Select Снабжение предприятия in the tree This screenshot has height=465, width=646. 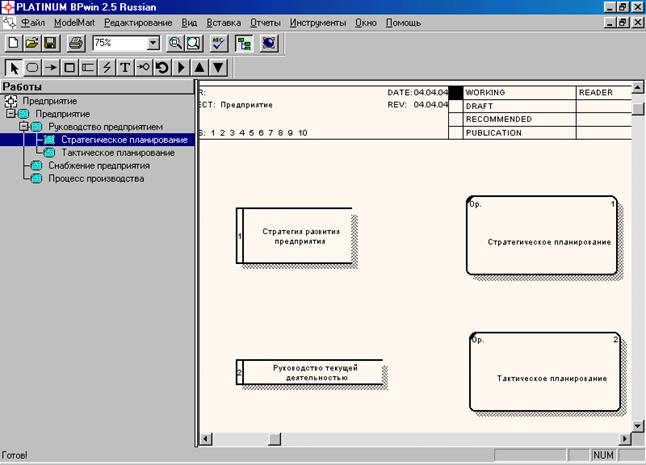[98, 166]
